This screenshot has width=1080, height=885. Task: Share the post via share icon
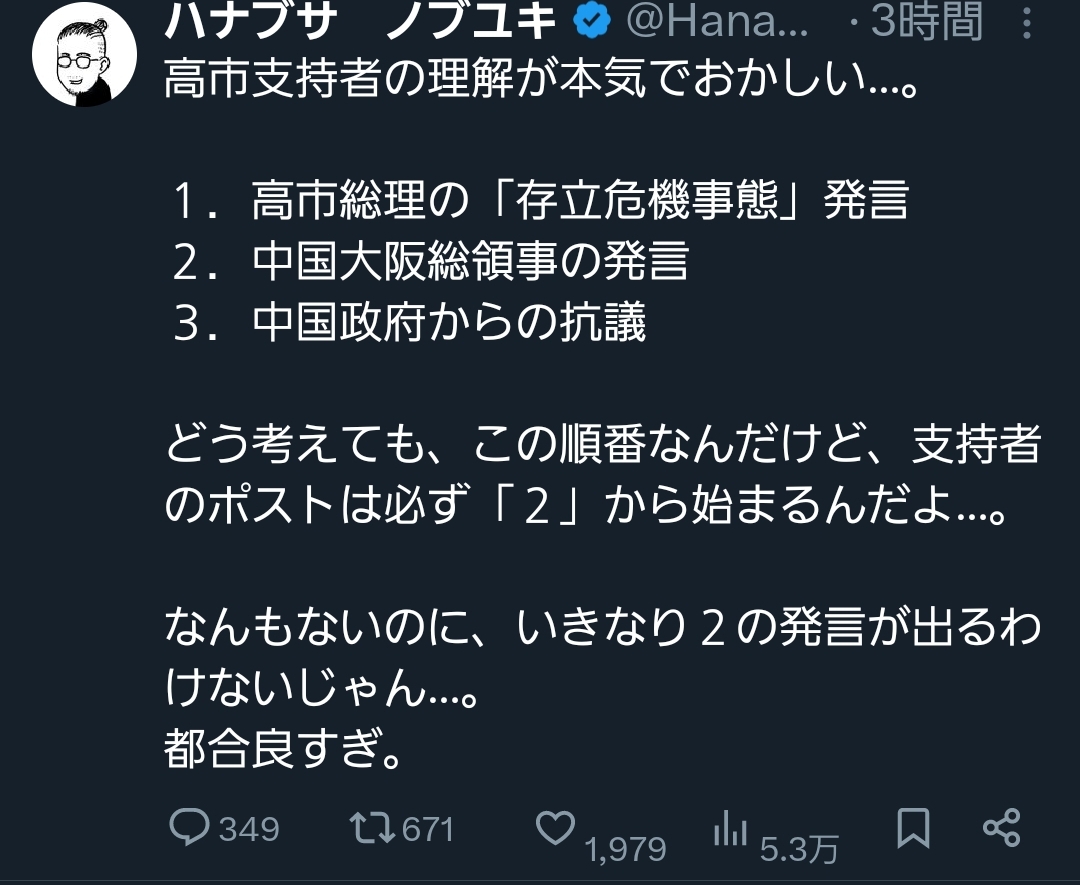(x=1001, y=828)
